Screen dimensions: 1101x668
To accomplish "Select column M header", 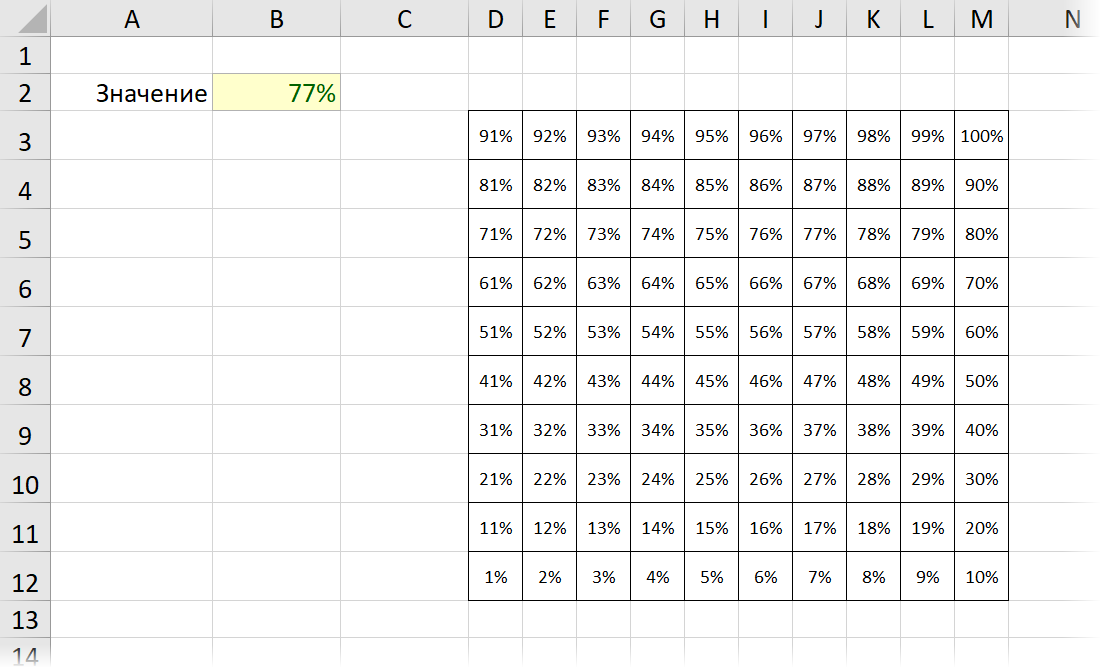I will [982, 19].
